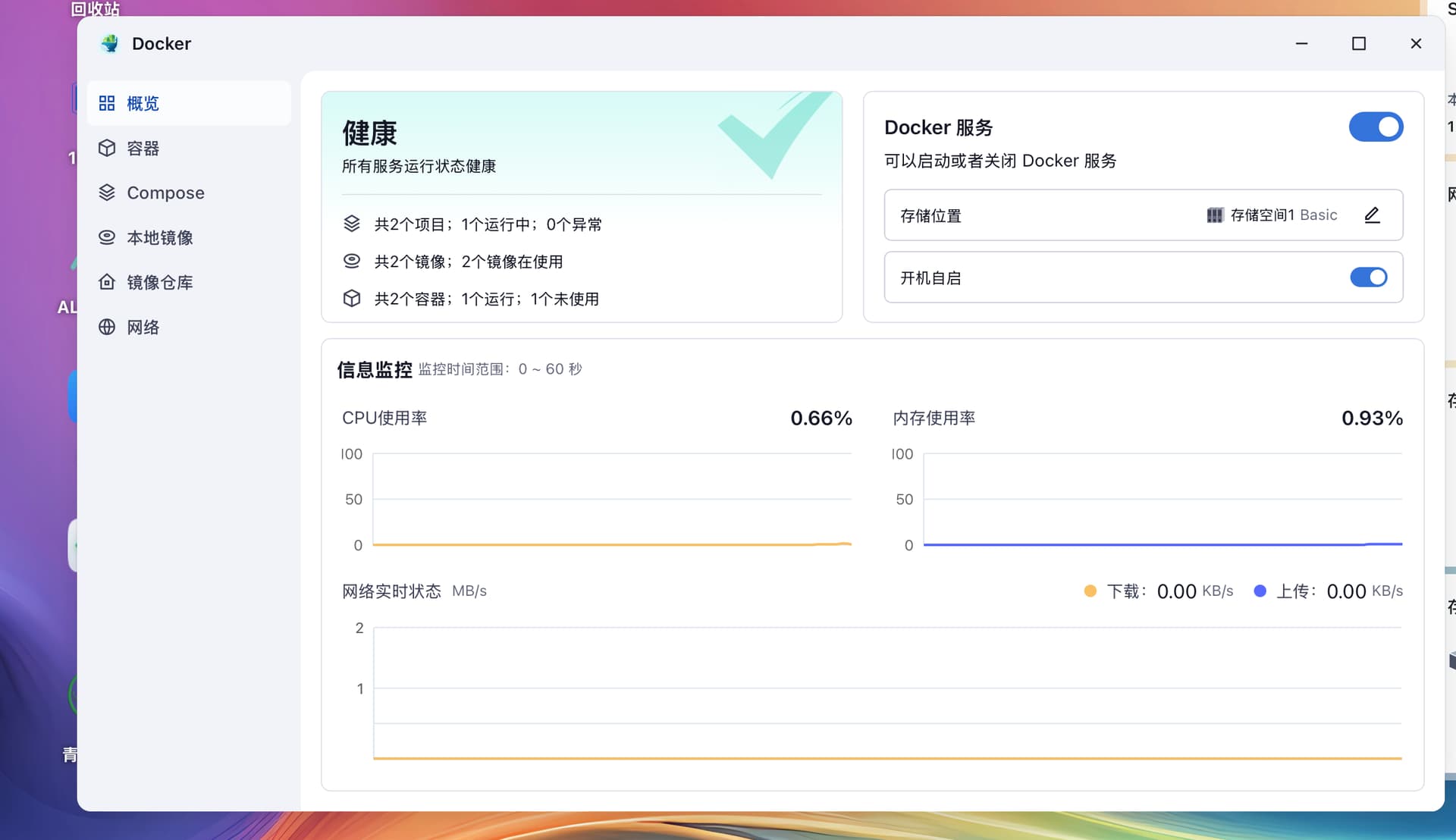The height and width of the screenshot is (840, 1456).
Task: Click the 网络实时状态 network chart area
Action: 887,692
